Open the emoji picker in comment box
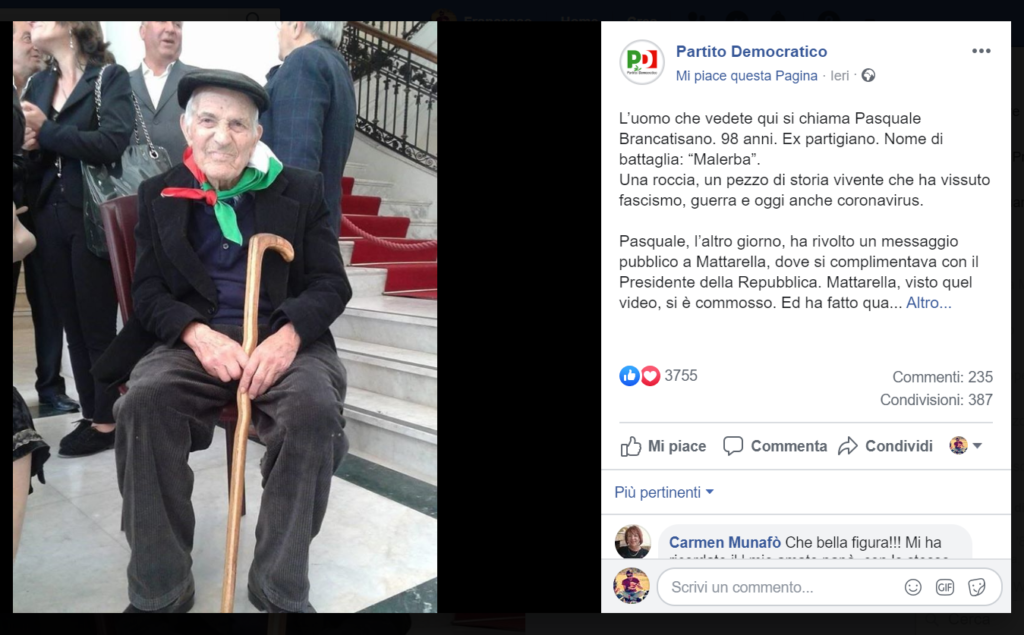Image resolution: width=1024 pixels, height=635 pixels. [913, 587]
